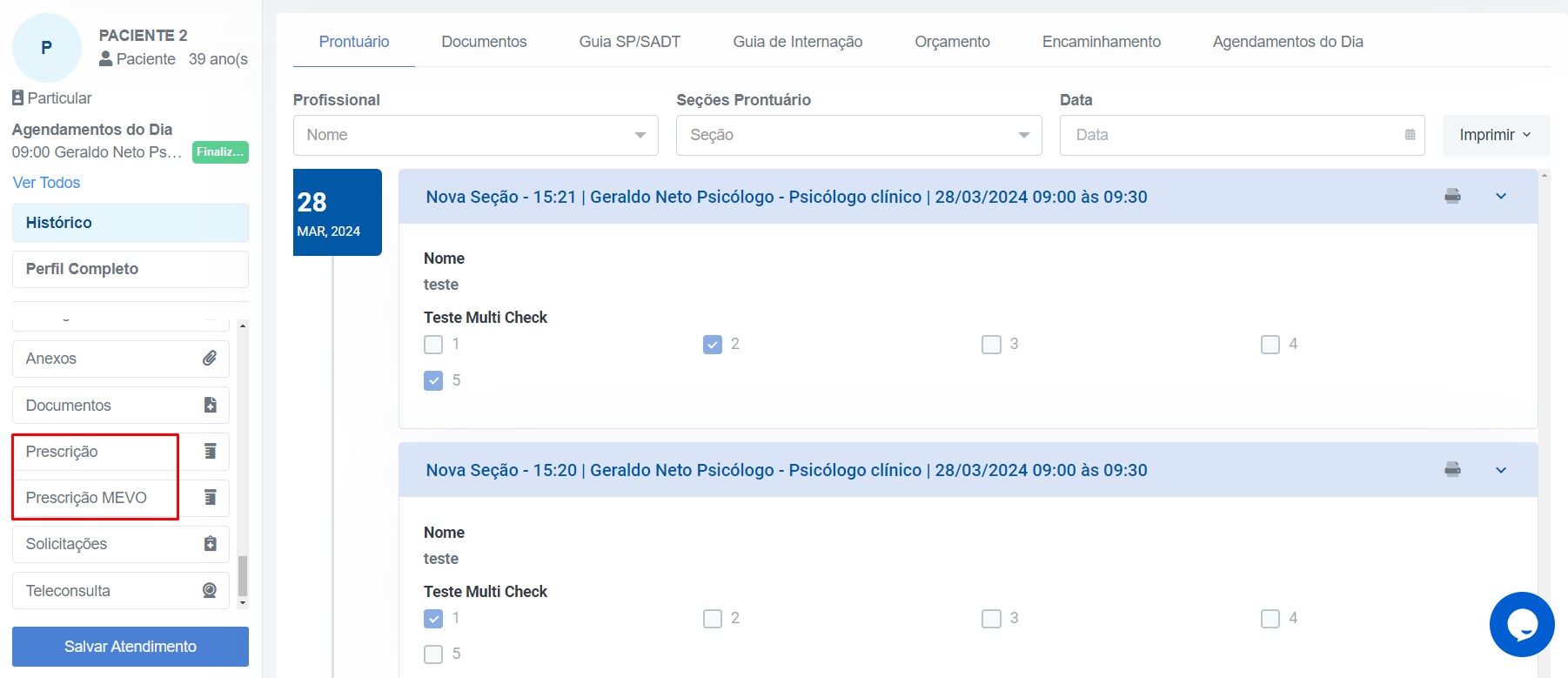Viewport: 1568px width, 678px height.
Task: Collapse the 15:20 Nova Seção chevron
Action: click(1501, 470)
